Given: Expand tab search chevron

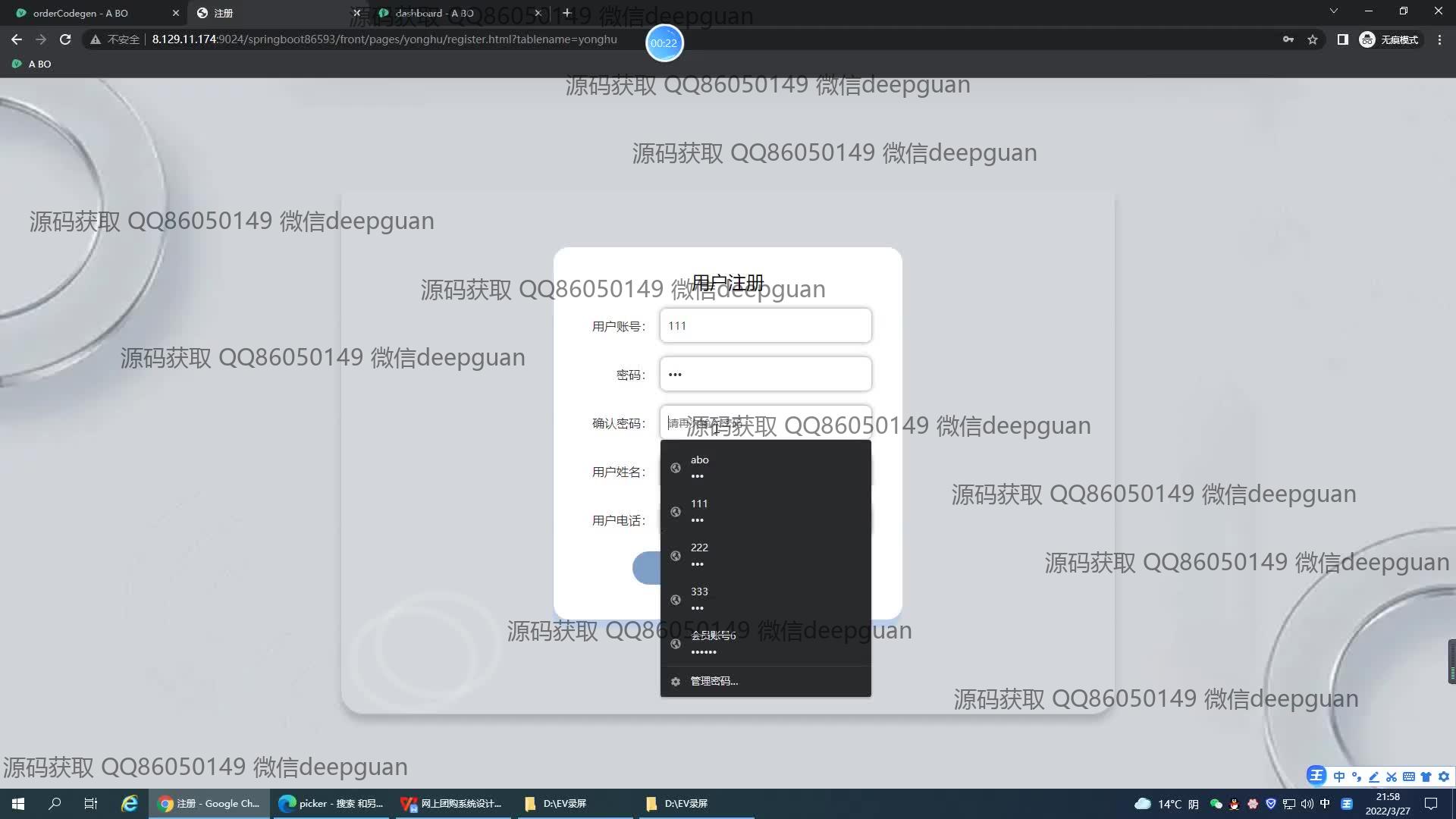Looking at the screenshot, I should 1333,11.
